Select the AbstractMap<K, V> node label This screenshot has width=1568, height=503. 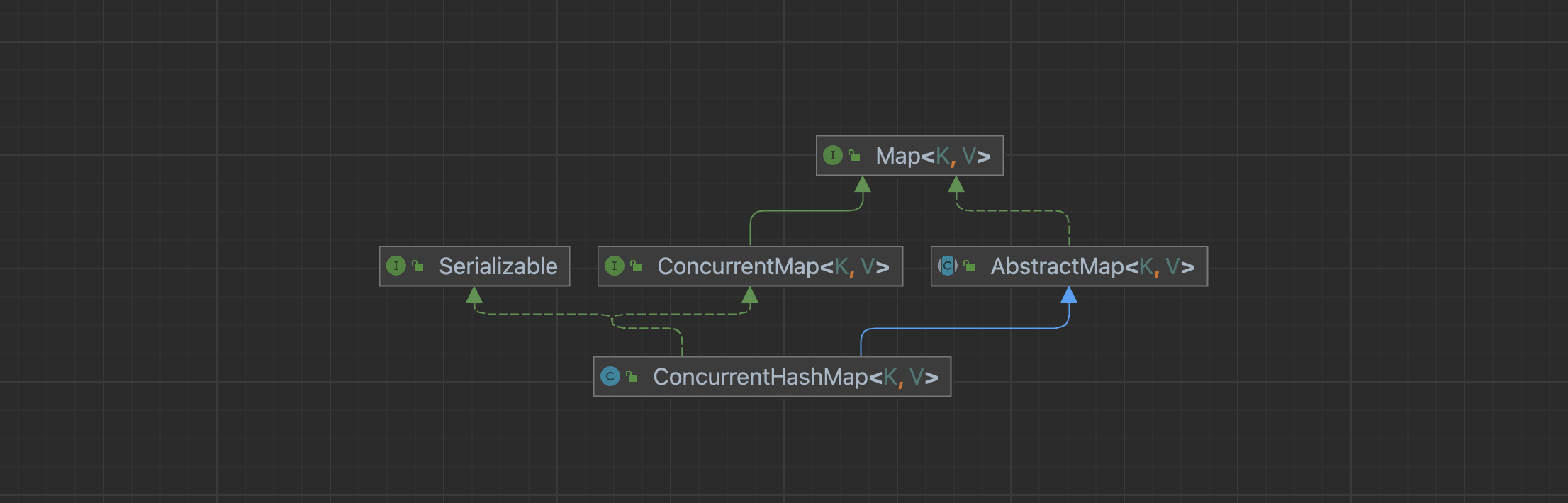[x=1092, y=266]
